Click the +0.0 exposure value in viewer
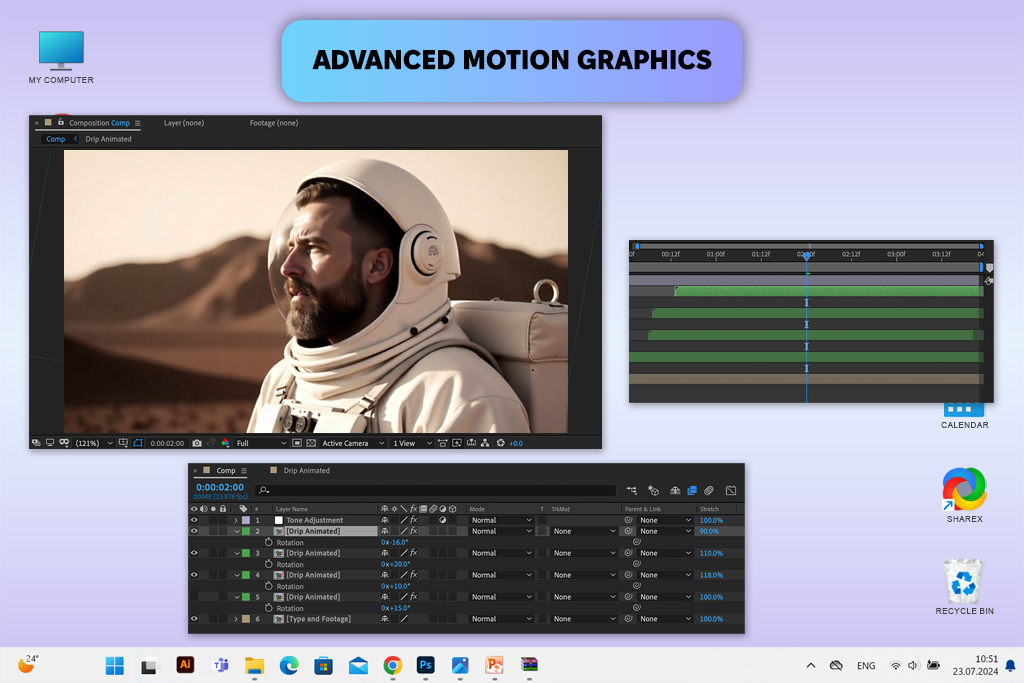This screenshot has height=683, width=1024. click(x=516, y=443)
